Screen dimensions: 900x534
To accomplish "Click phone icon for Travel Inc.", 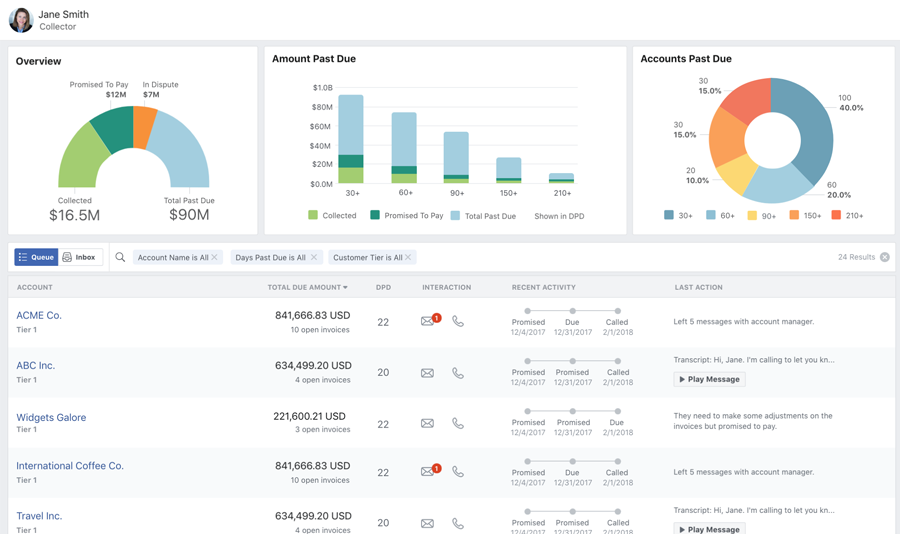I will click(x=458, y=523).
